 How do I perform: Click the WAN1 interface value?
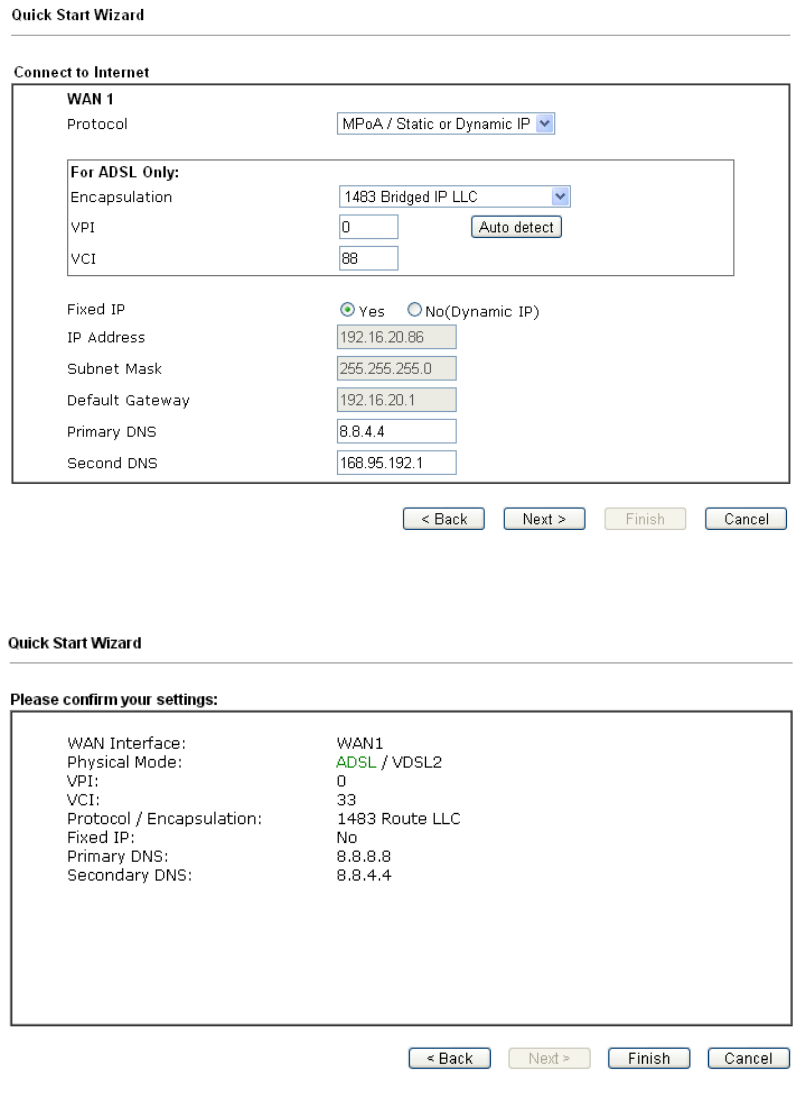click(x=360, y=743)
